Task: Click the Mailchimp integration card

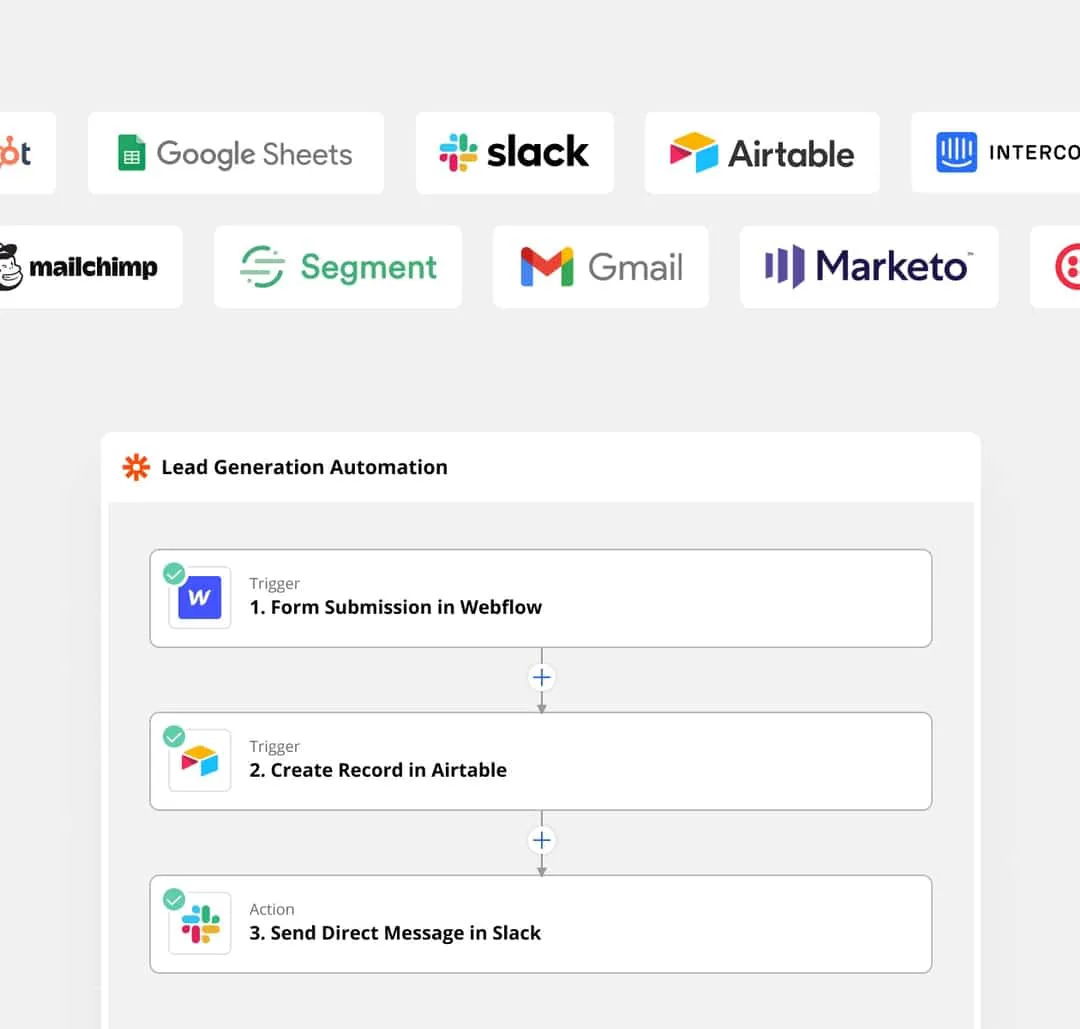Action: tap(91, 267)
